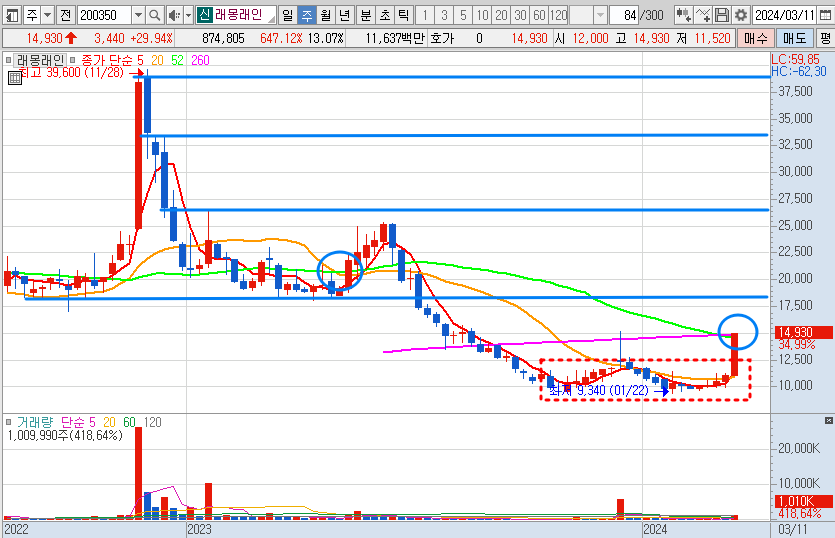
Task: Click the magenta 260 moving average label
Action: coord(200,60)
